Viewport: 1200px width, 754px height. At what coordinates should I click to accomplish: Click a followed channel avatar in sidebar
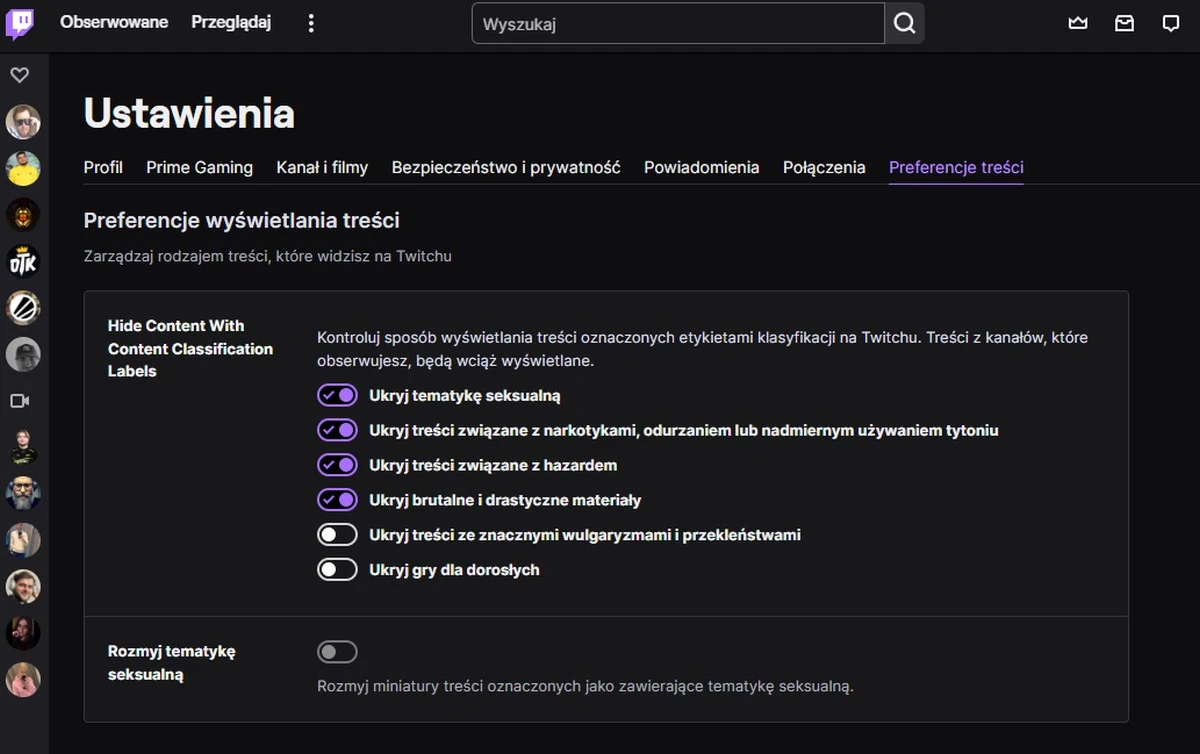pyautogui.click(x=23, y=121)
